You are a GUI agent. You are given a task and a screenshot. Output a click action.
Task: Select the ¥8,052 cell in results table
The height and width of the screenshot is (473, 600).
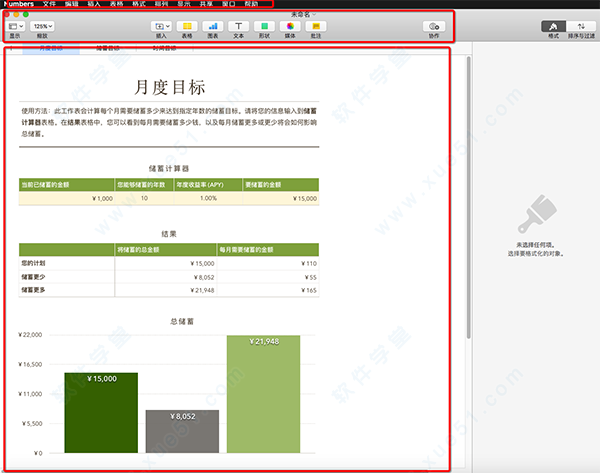[166, 277]
